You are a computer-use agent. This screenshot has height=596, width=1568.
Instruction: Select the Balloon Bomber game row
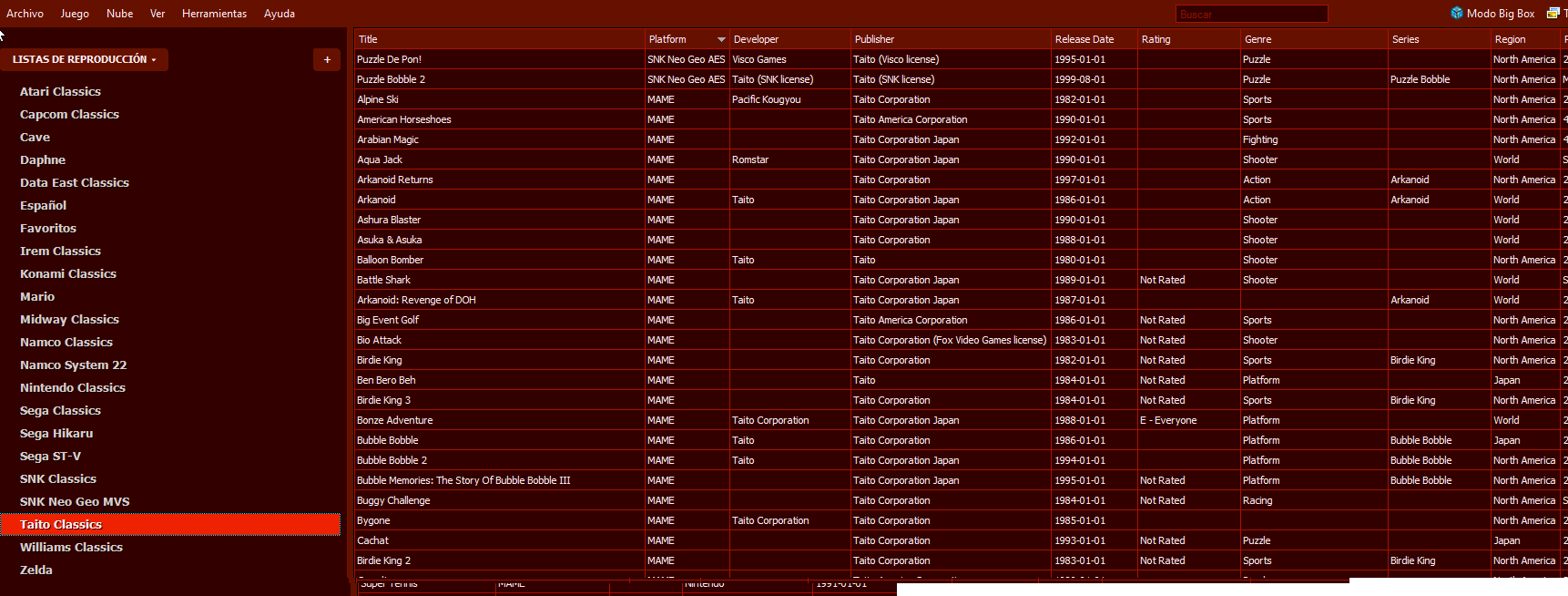[x=961, y=260]
